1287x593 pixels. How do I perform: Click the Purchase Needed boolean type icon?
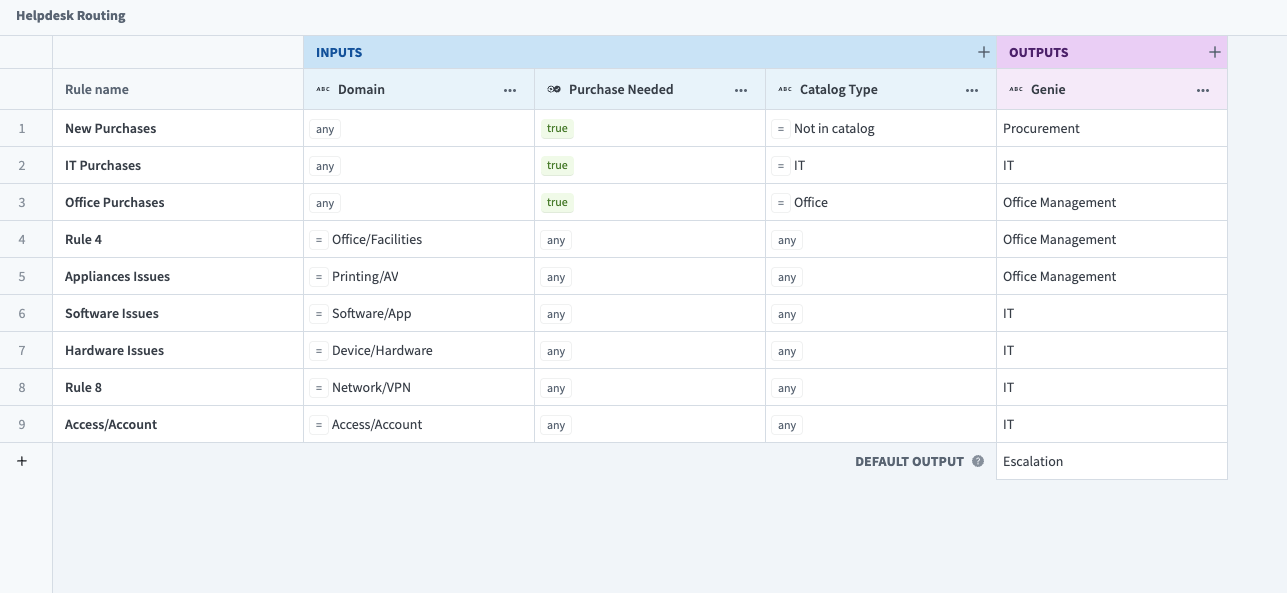coord(554,90)
